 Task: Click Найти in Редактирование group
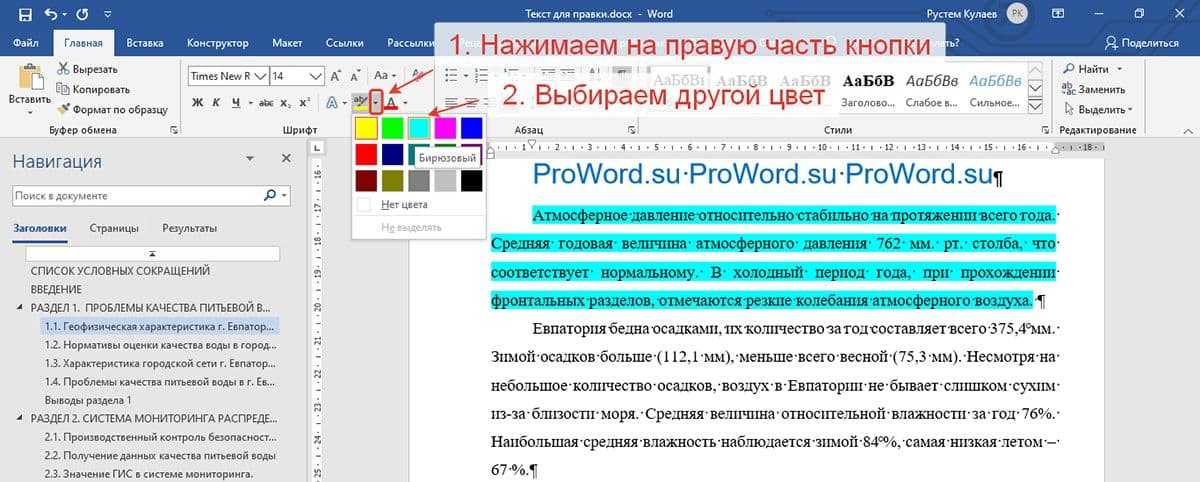pyautogui.click(x=1092, y=69)
